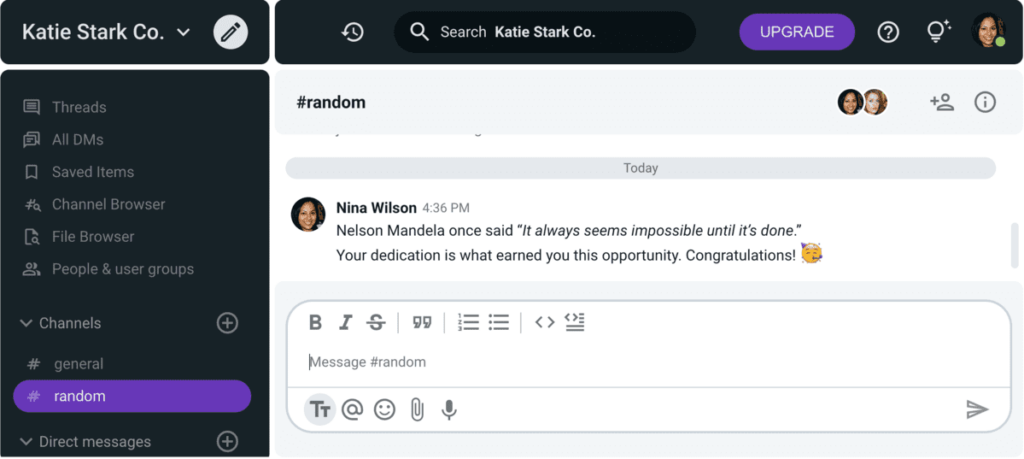The image size is (1024, 459).
Task: Click the add member icon in #random
Action: pos(941,102)
